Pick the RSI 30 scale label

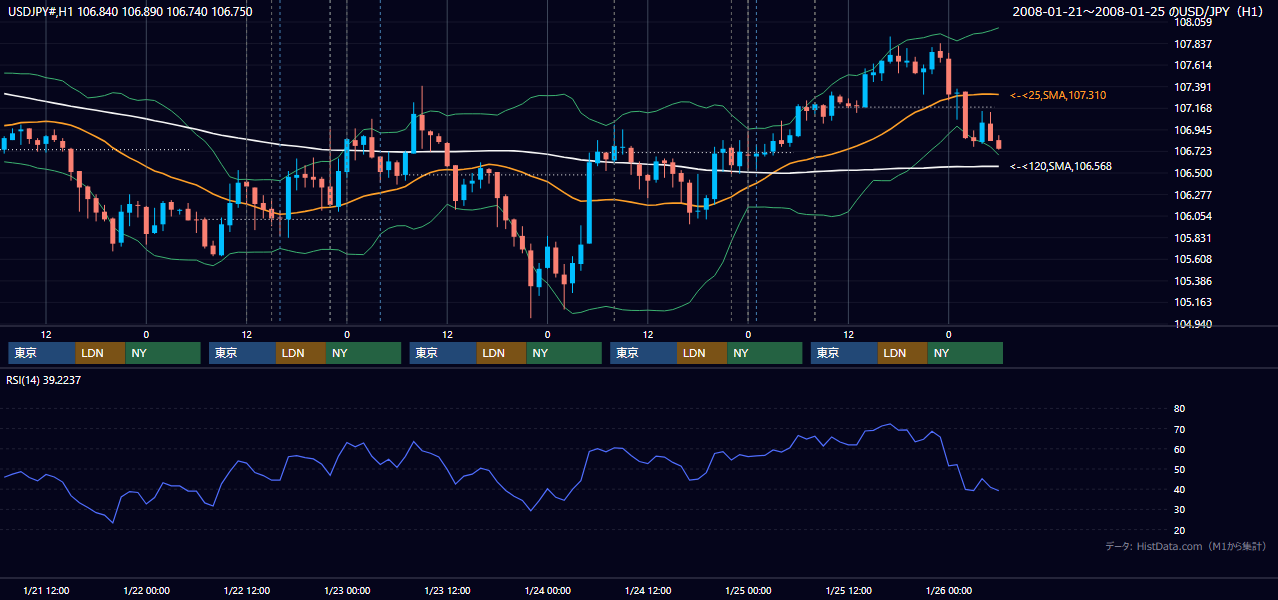[1179, 510]
